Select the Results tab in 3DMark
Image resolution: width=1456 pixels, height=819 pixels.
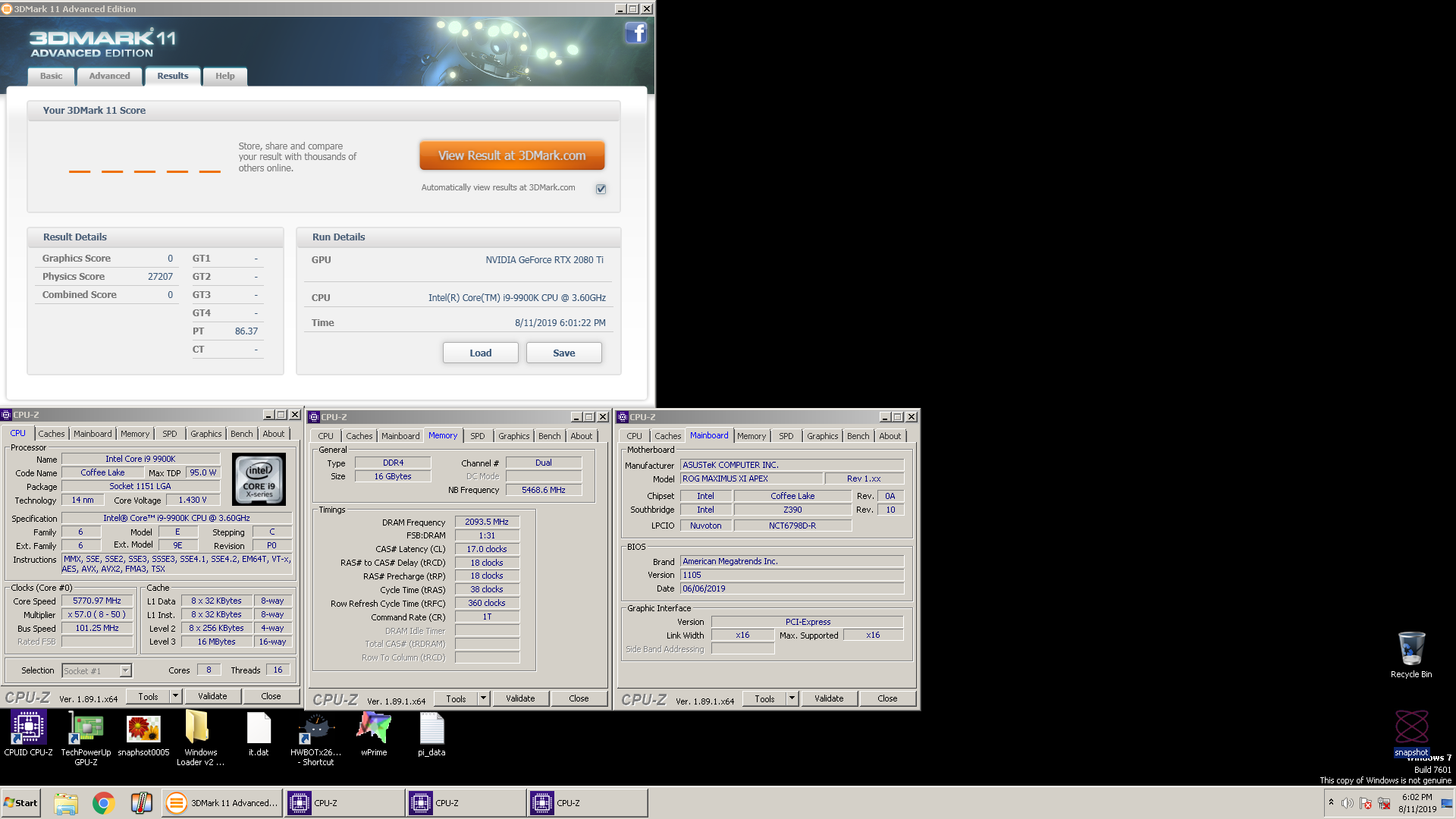click(173, 76)
